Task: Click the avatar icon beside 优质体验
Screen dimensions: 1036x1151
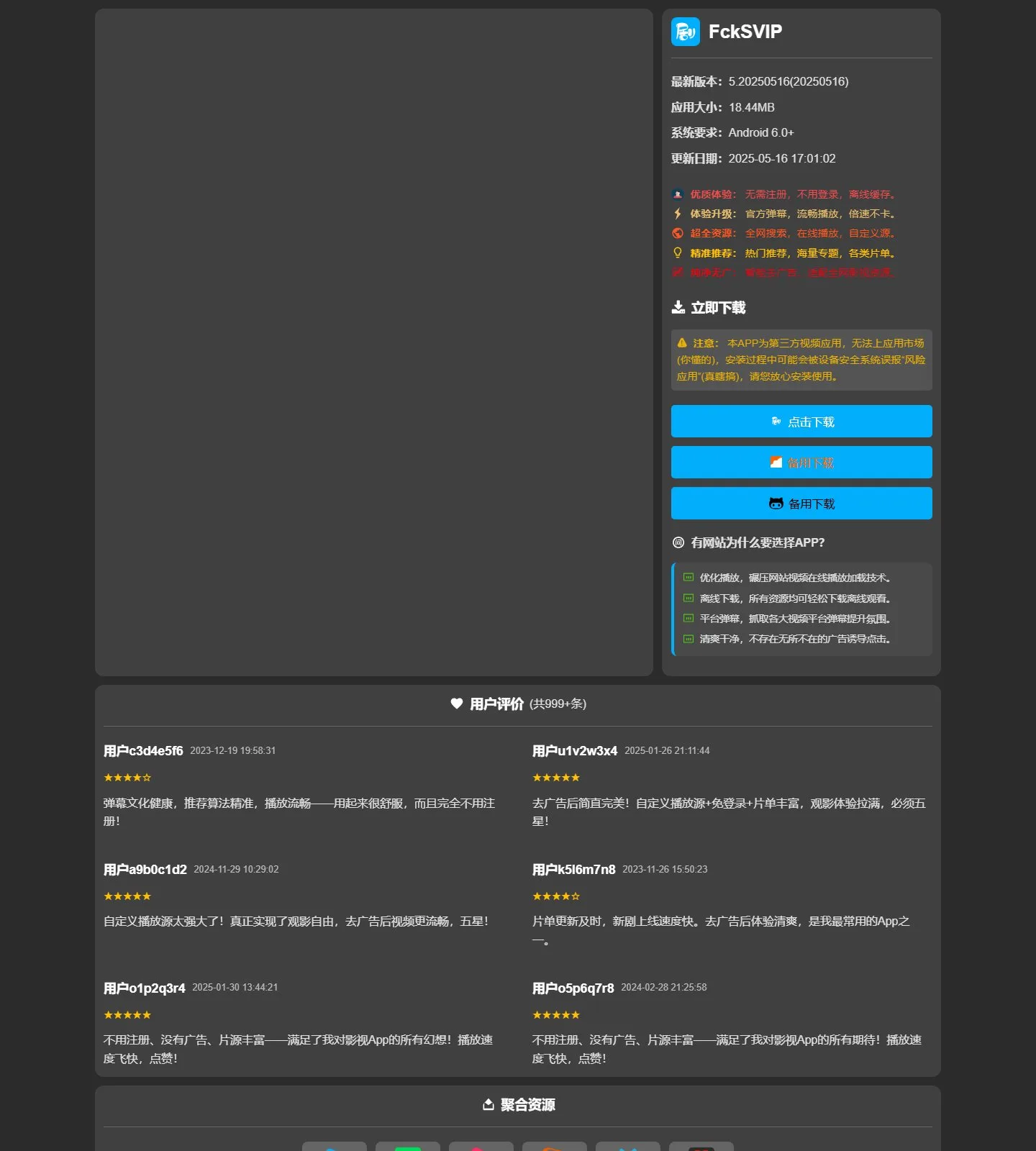Action: point(678,194)
